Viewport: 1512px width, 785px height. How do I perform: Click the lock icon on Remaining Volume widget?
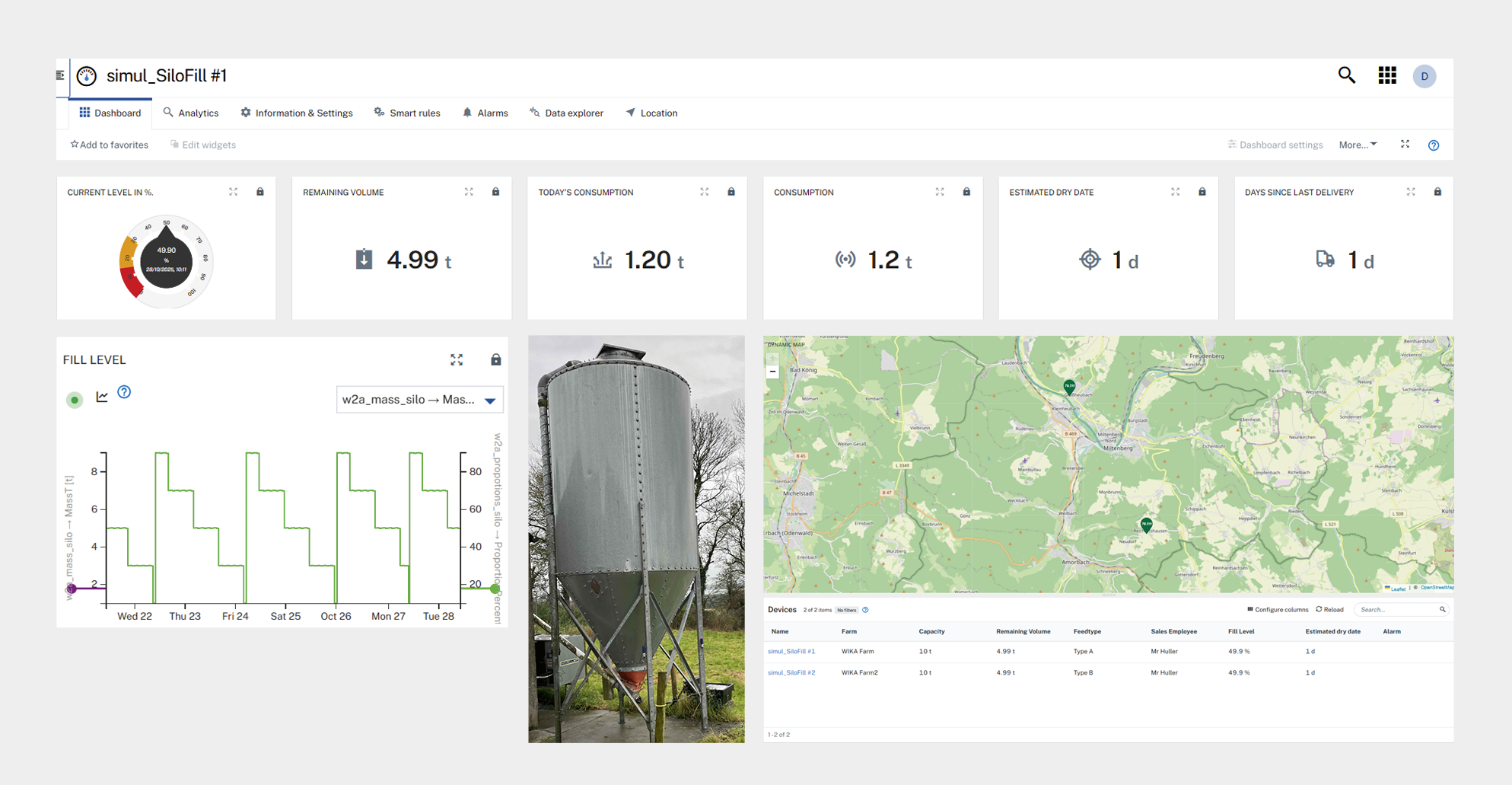tap(495, 192)
